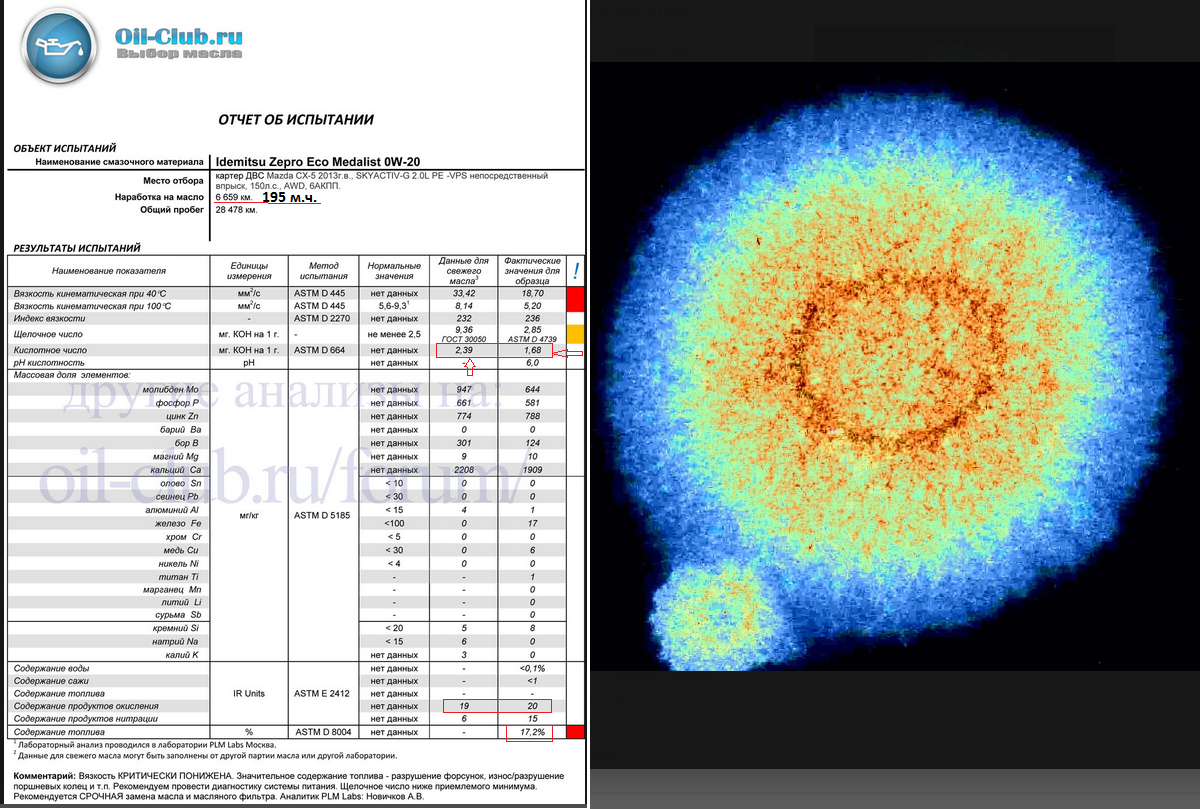This screenshot has width=1201, height=809.
Task: Click the Единицы измерения column header
Action: click(248, 271)
